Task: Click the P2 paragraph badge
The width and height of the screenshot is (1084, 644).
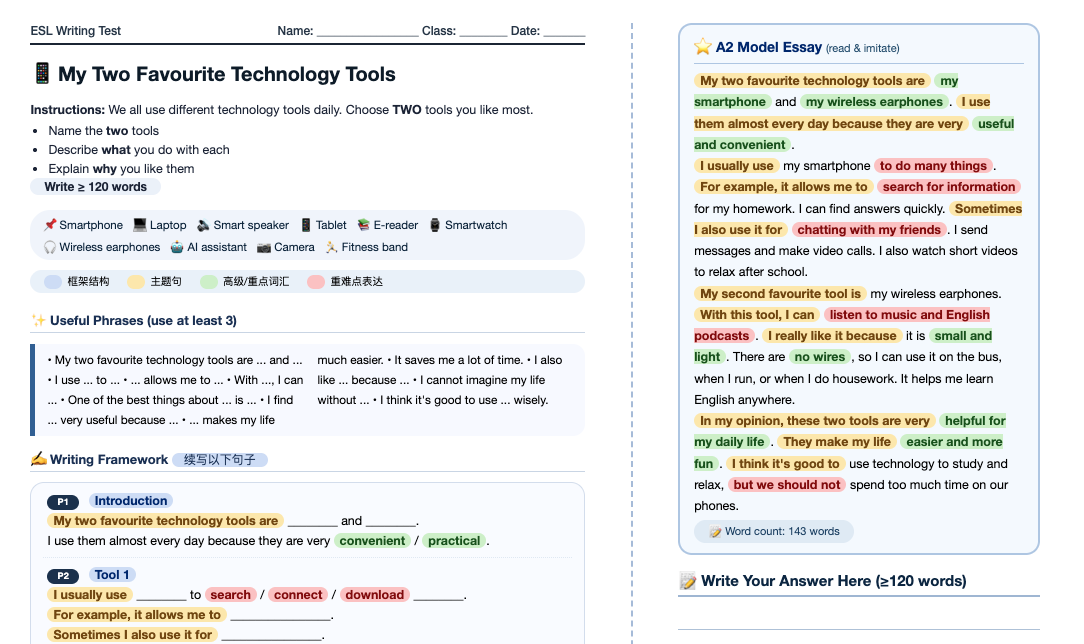Action: tap(63, 576)
